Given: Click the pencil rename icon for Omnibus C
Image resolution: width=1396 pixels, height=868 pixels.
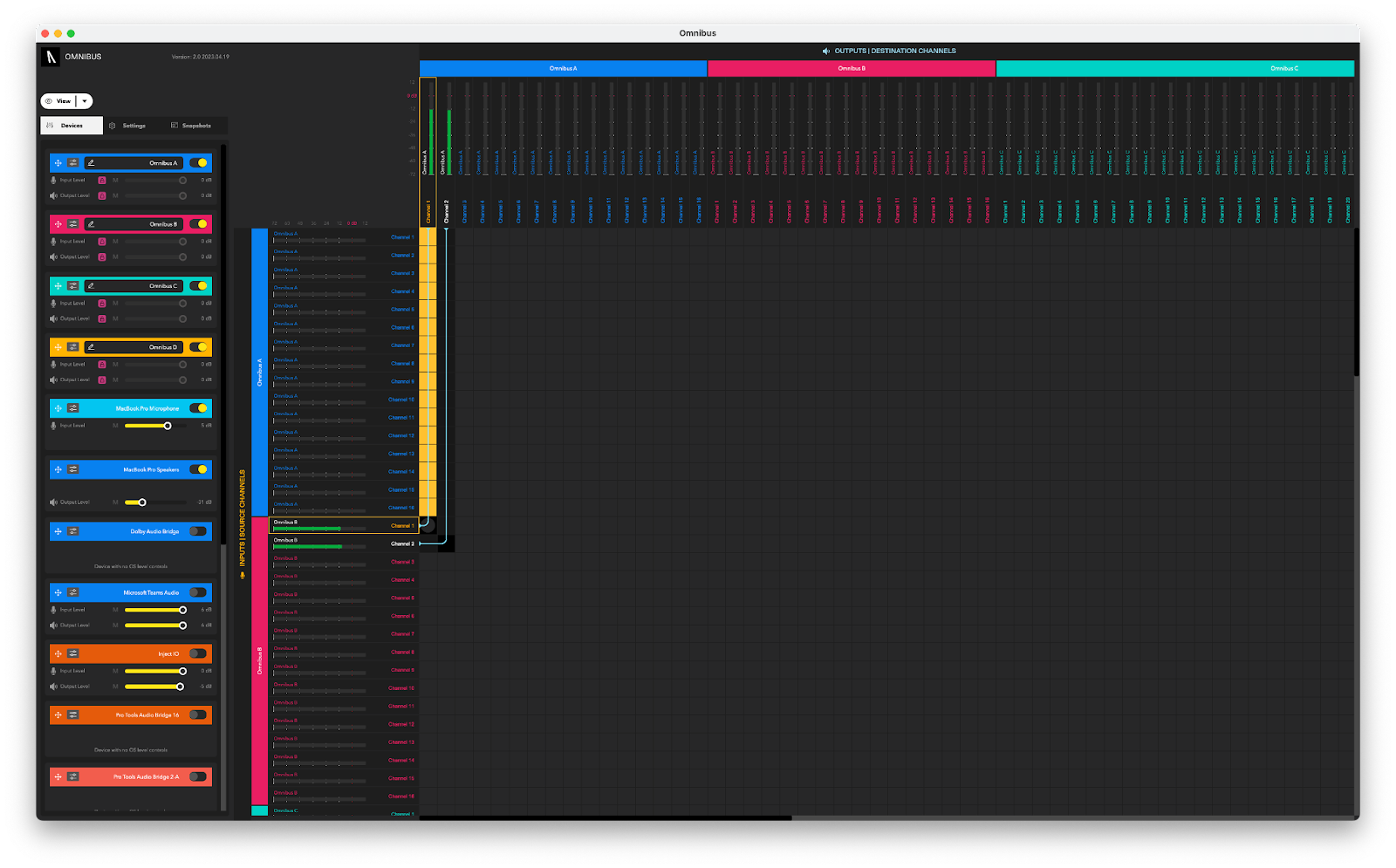Looking at the screenshot, I should [91, 286].
